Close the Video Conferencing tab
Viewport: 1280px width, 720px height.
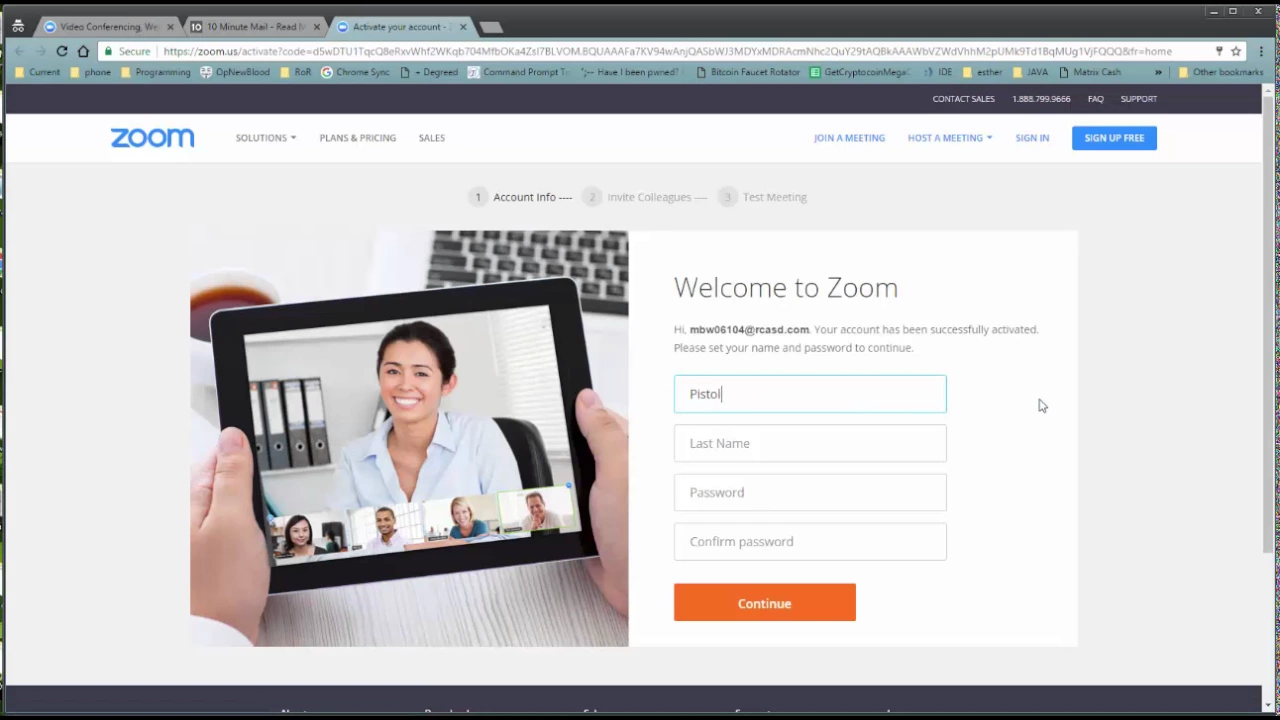(x=171, y=27)
